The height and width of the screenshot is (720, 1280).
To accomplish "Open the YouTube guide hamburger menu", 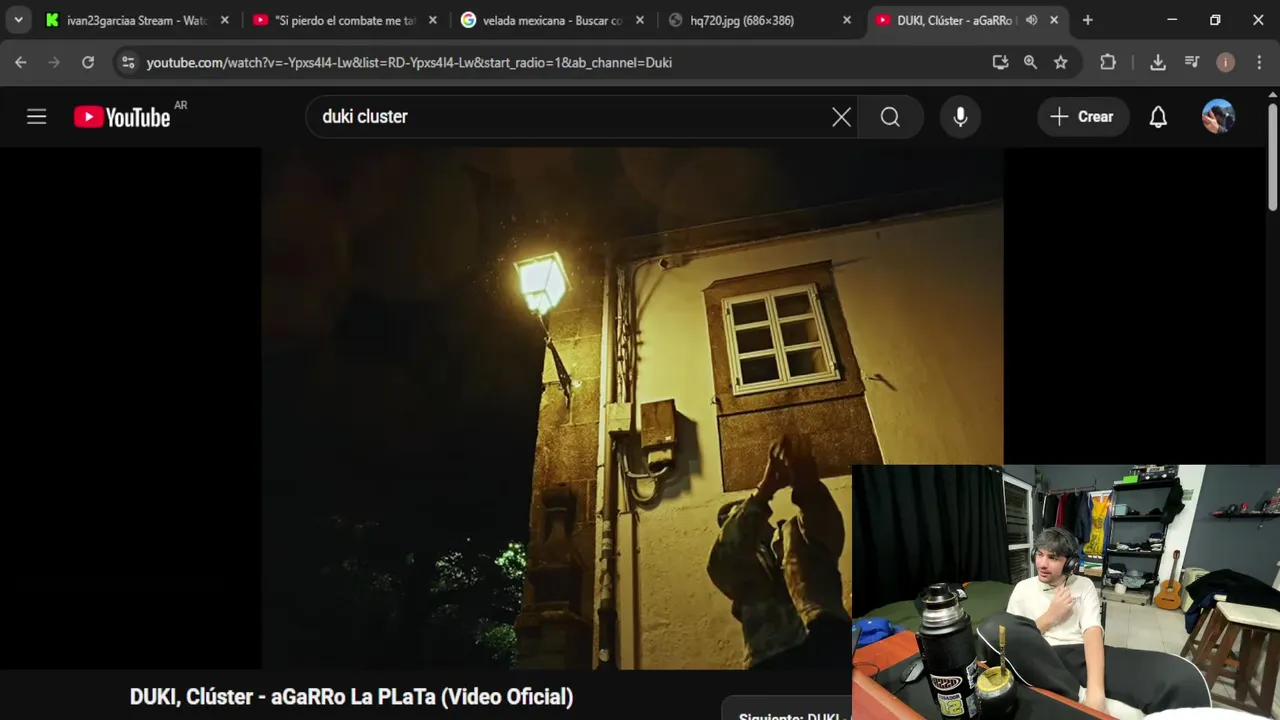I will point(37,117).
